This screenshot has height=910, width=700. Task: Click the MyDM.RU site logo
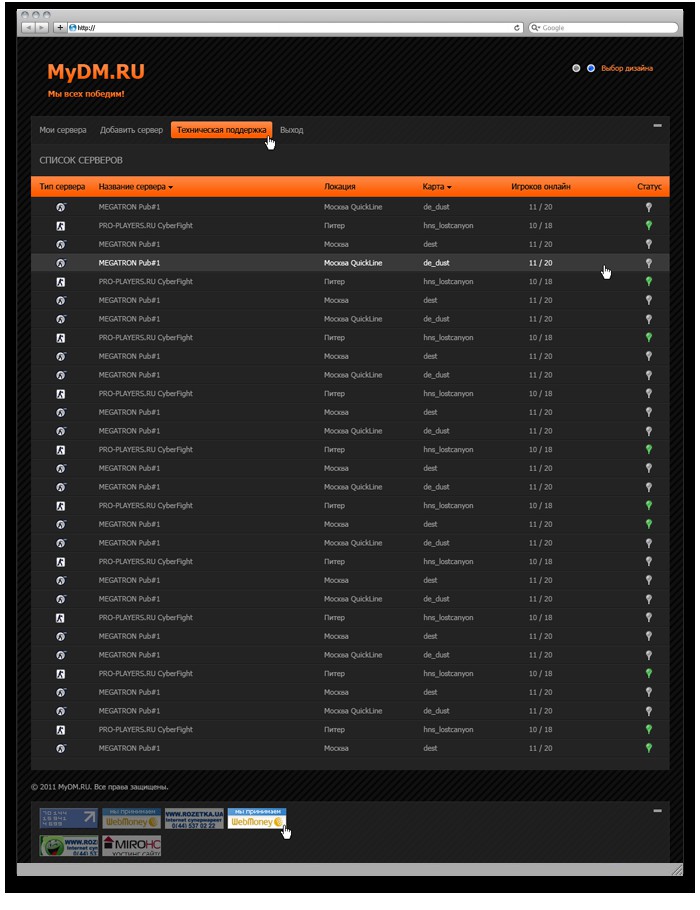click(x=96, y=72)
